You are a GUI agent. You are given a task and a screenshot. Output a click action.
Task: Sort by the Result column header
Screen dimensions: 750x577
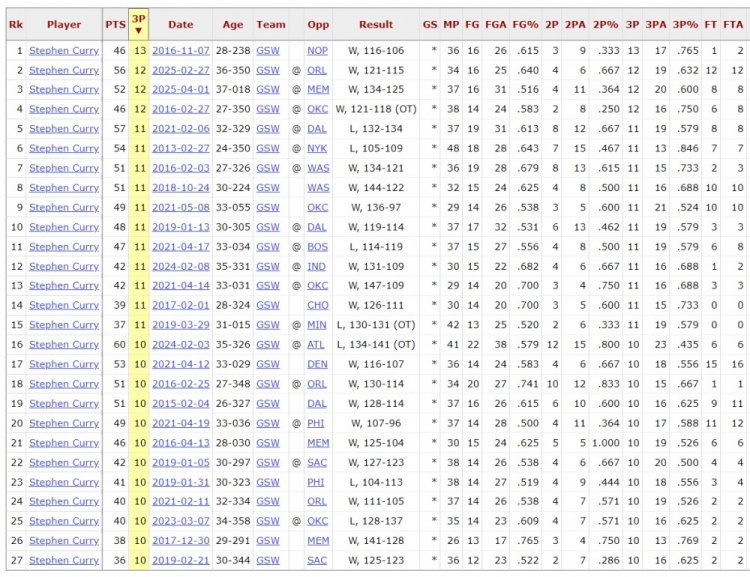(376, 24)
